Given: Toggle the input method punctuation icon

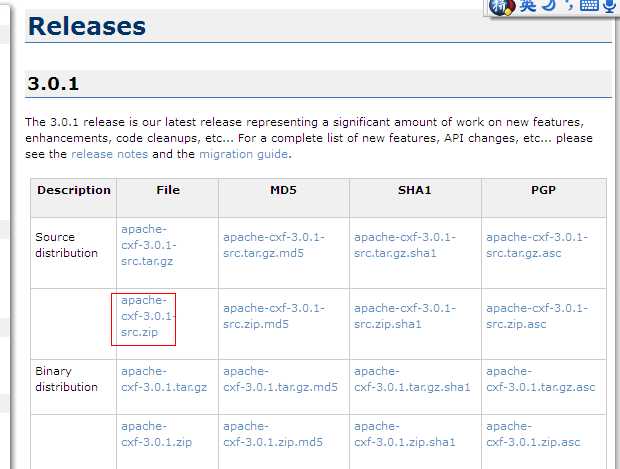Looking at the screenshot, I should point(569,5).
